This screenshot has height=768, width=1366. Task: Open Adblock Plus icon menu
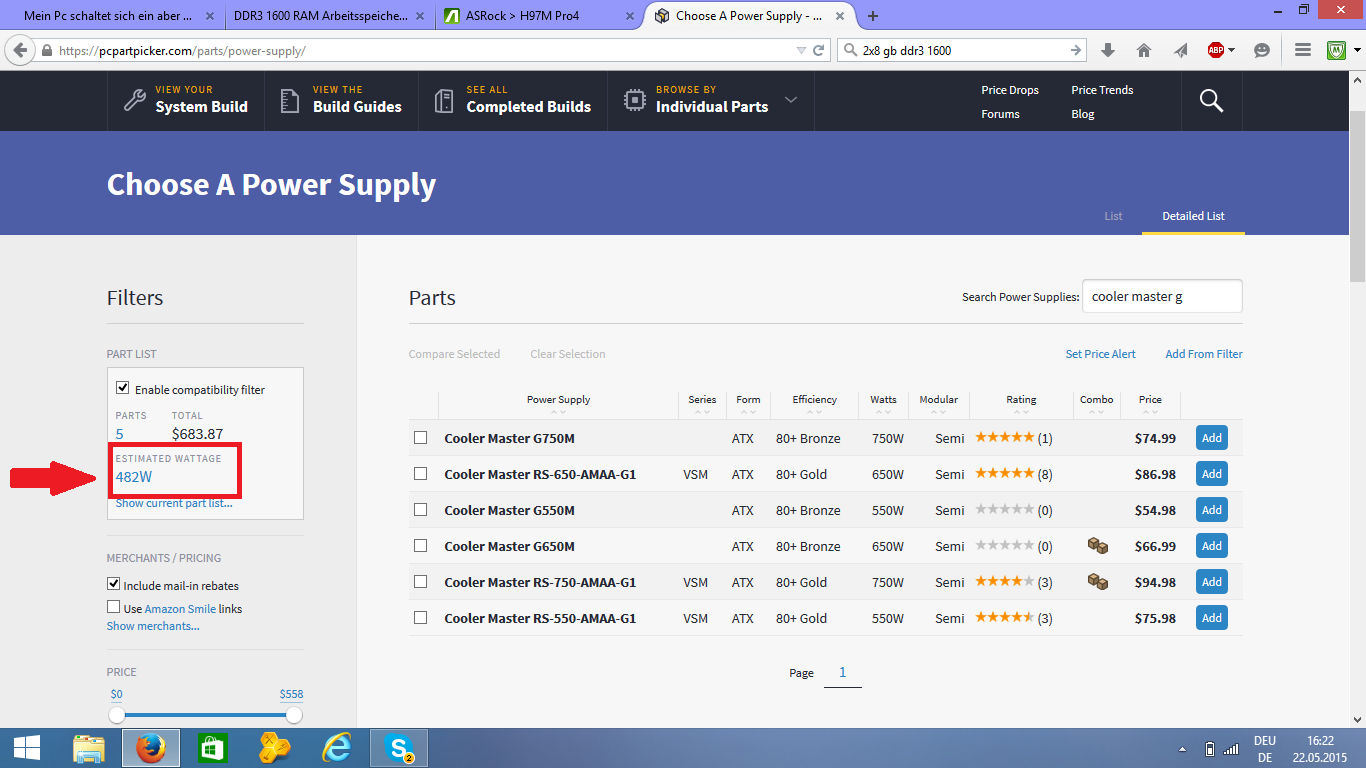click(1220, 50)
